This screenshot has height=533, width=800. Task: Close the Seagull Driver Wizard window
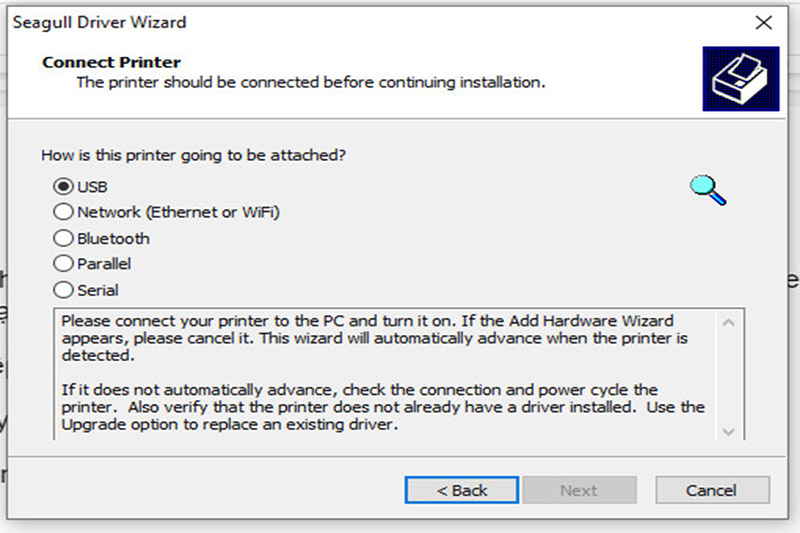click(x=763, y=22)
